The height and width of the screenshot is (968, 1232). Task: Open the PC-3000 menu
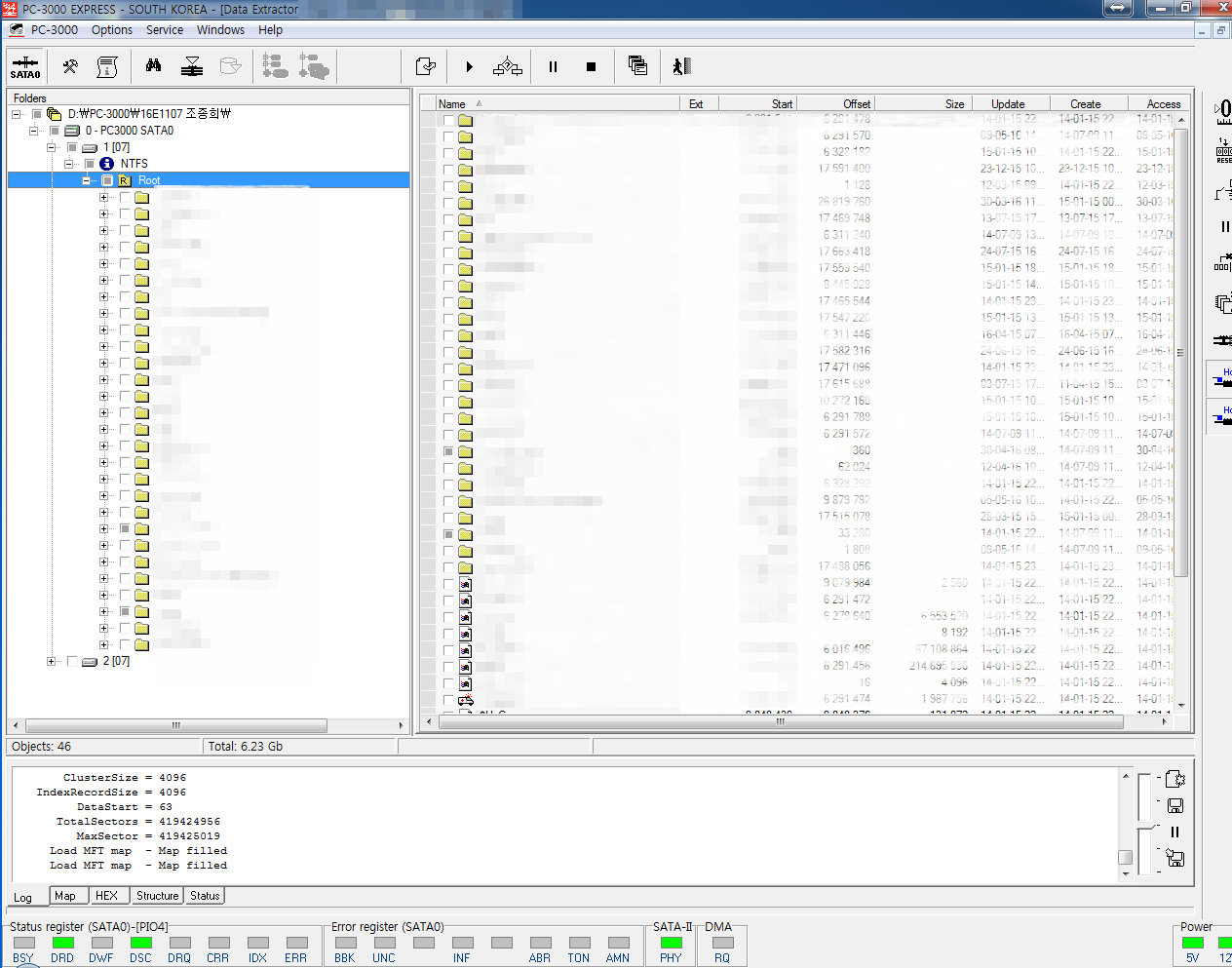click(x=55, y=30)
